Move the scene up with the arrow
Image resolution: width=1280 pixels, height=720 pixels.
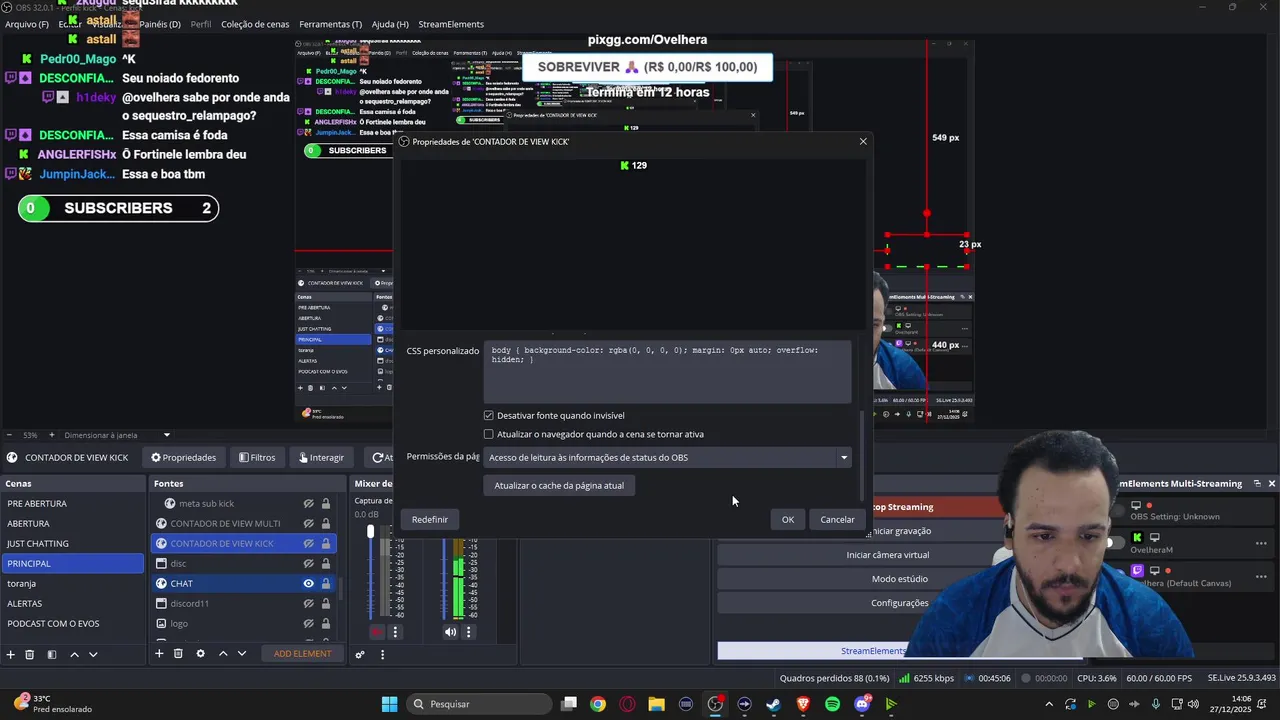74,654
